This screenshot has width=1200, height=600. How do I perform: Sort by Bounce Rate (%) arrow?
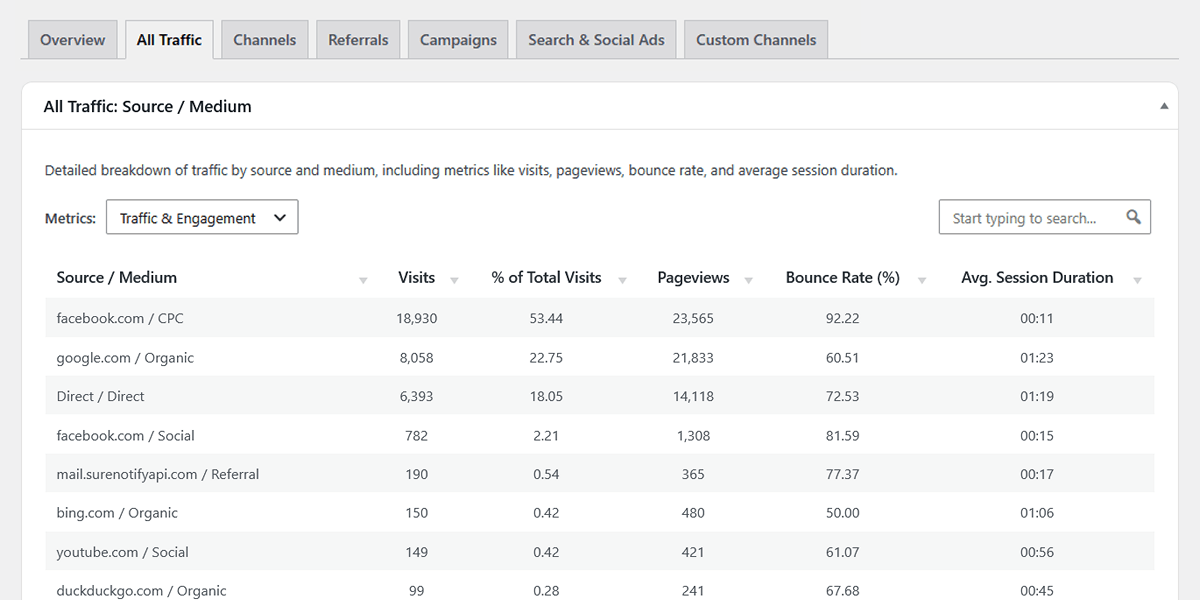(x=921, y=281)
